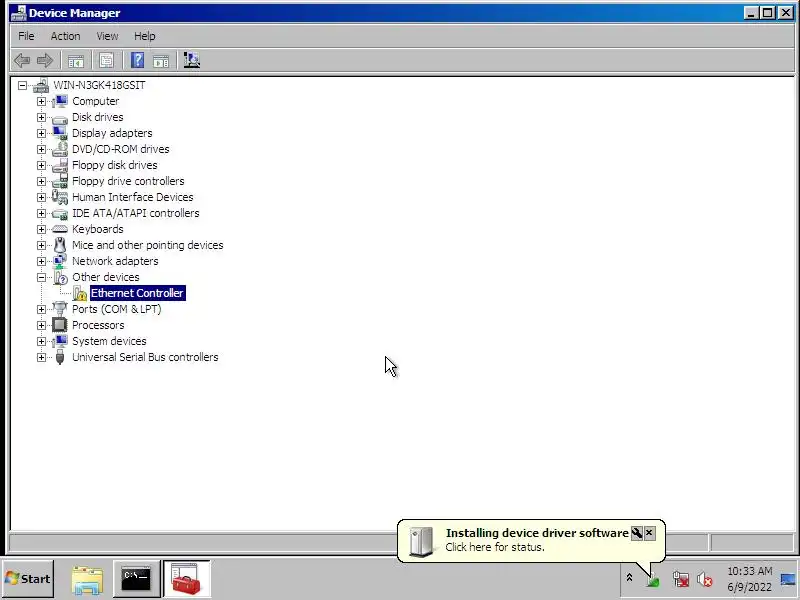Click the Ethernet Controller warning icon
Image resolution: width=800 pixels, height=600 pixels.
80,293
